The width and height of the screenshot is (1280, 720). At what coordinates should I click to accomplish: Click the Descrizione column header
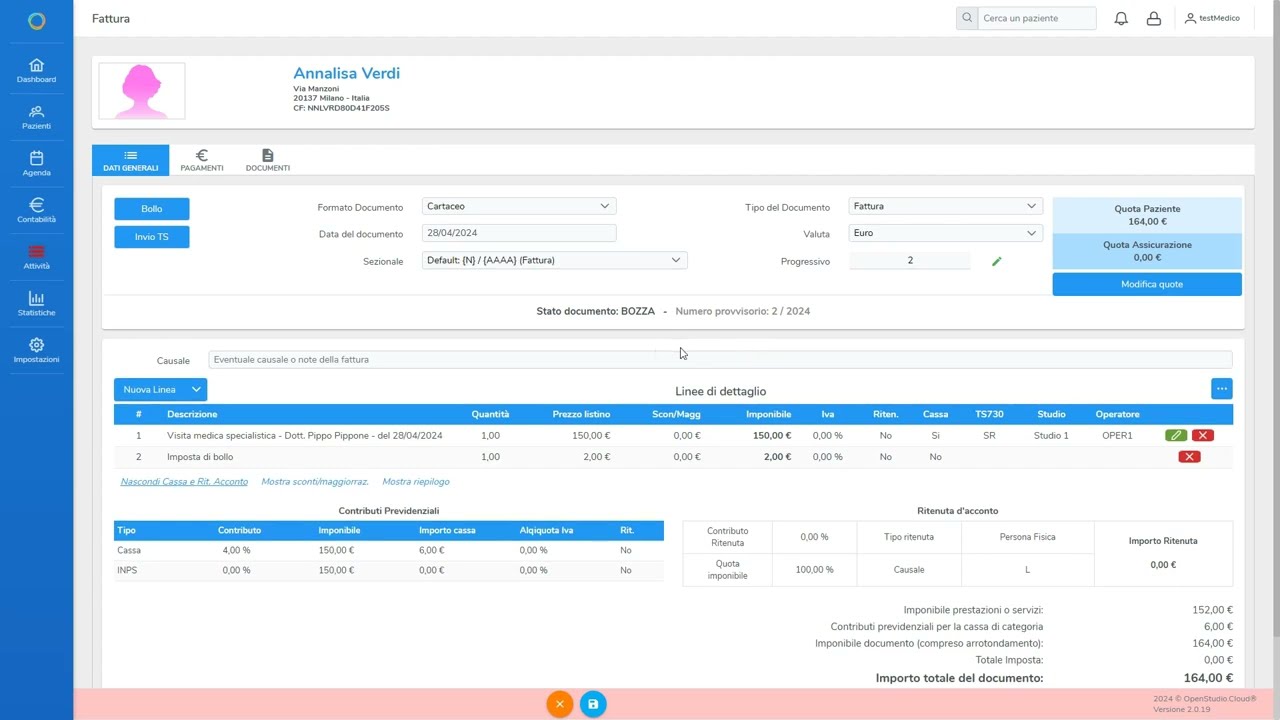192,414
